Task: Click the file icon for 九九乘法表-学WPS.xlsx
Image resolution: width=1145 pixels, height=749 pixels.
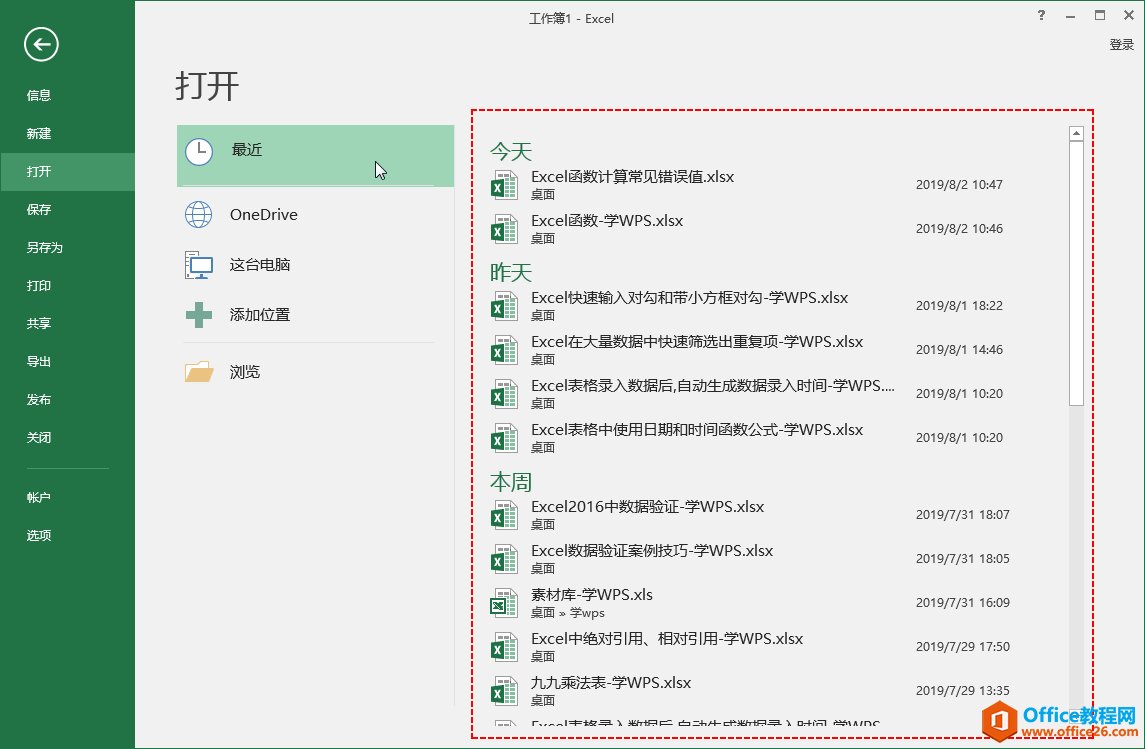Action: click(x=504, y=691)
